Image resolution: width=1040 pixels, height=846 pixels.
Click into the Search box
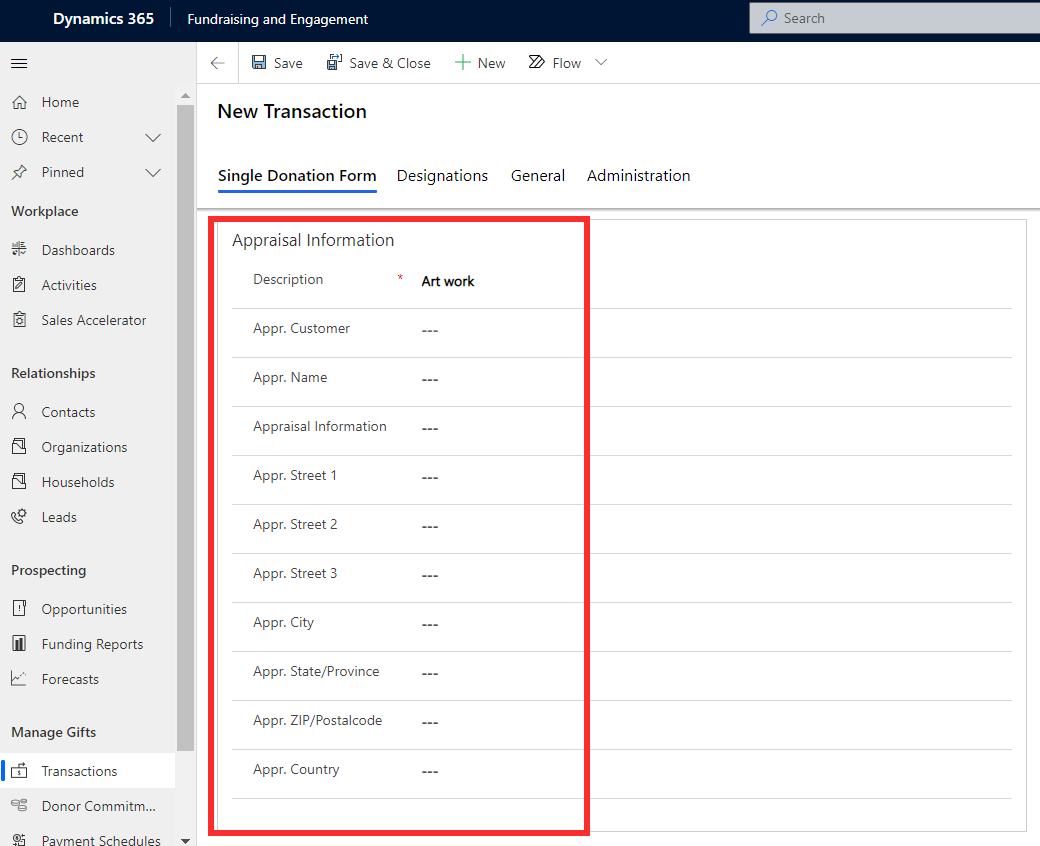tap(895, 18)
